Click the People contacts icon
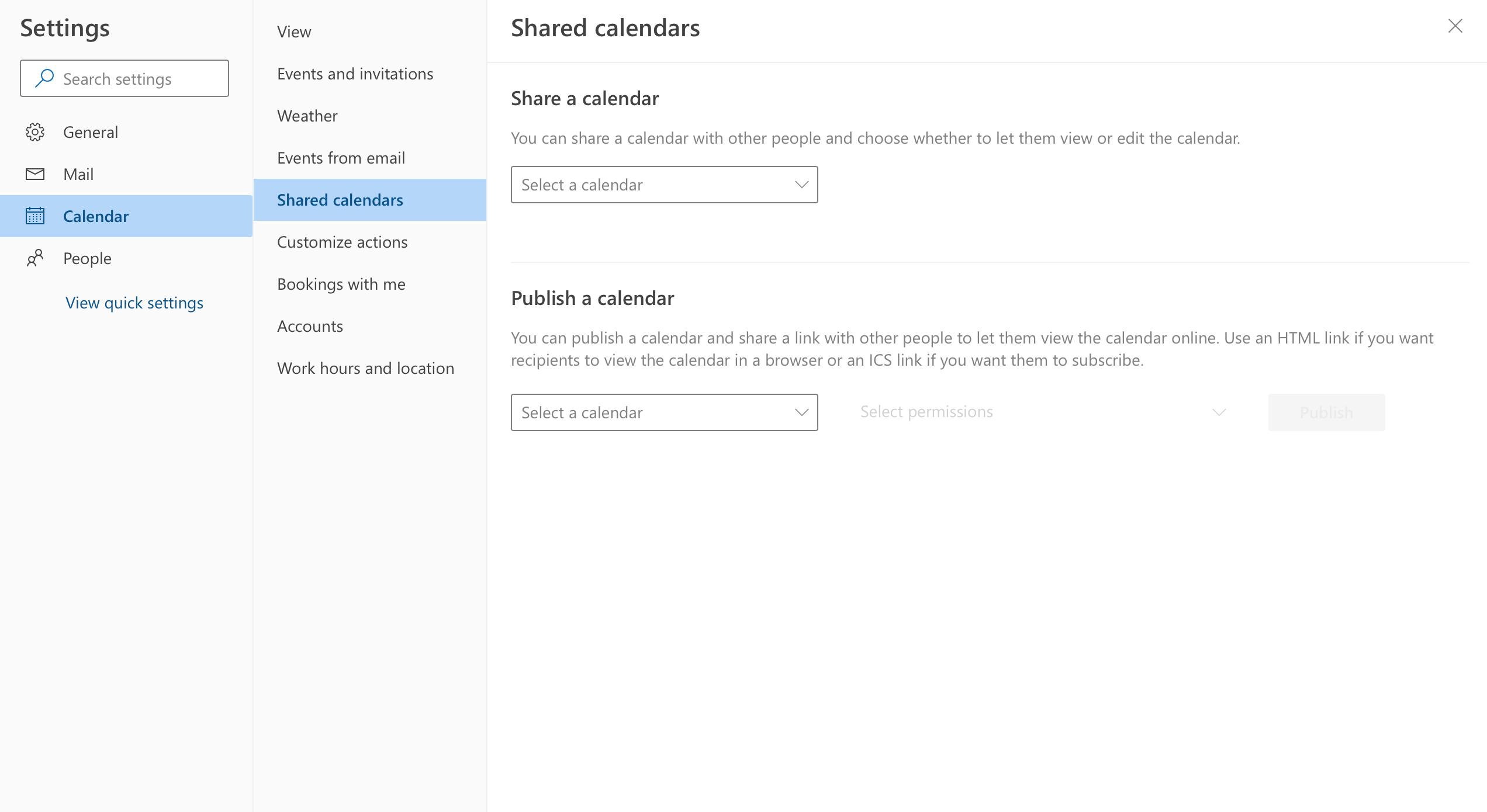 click(35, 258)
